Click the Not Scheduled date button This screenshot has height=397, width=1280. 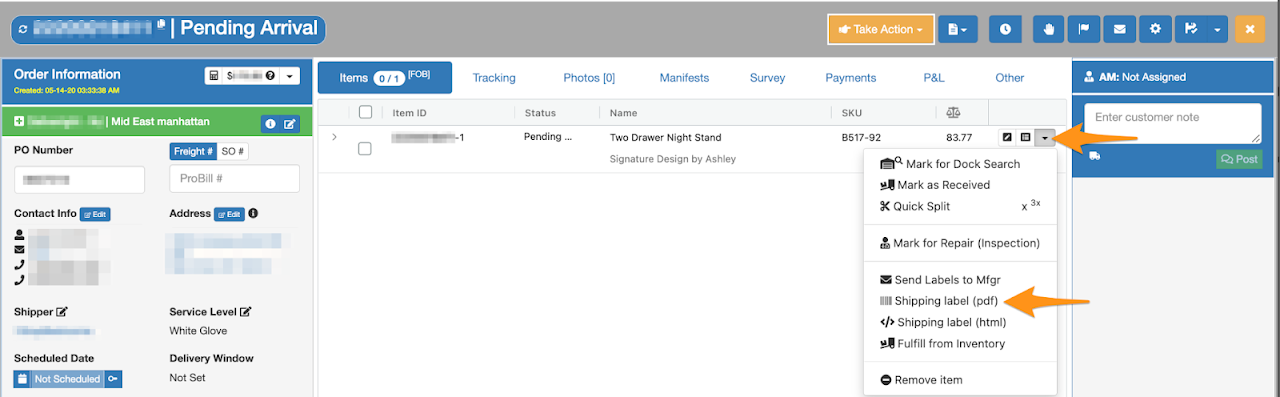(67, 379)
